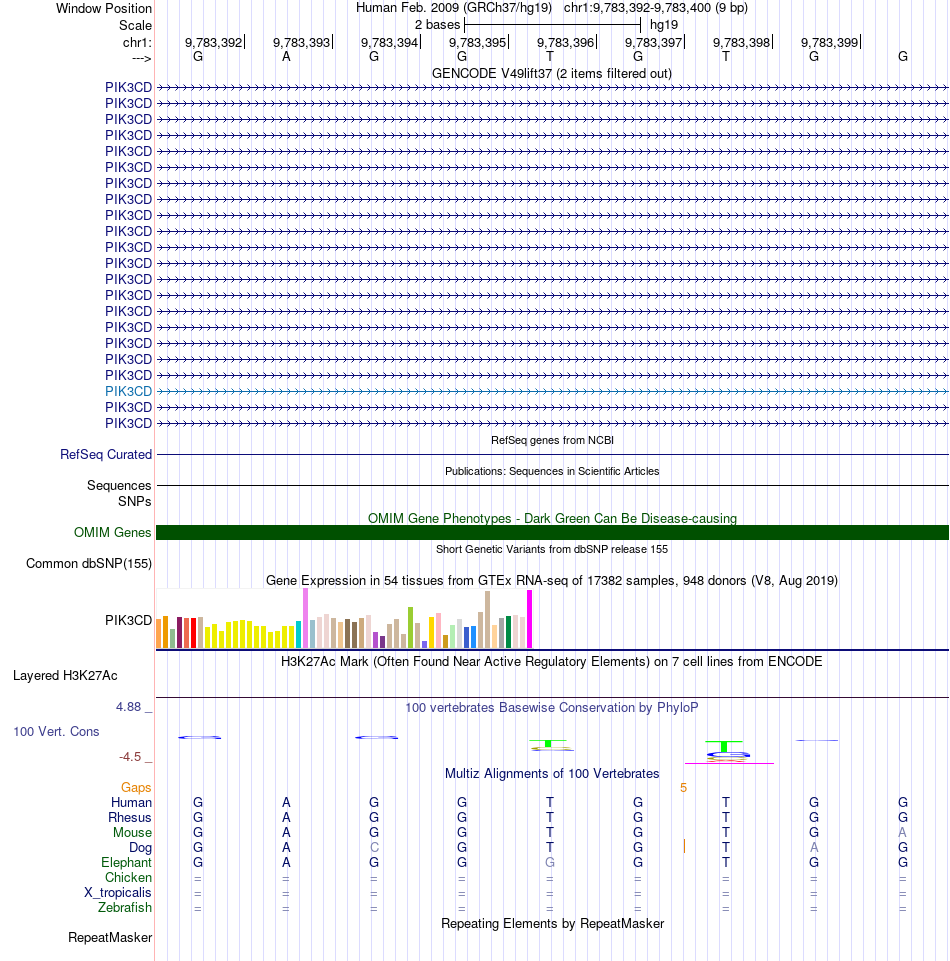Select the light-blue PIK3CD transcript label

coord(128,391)
